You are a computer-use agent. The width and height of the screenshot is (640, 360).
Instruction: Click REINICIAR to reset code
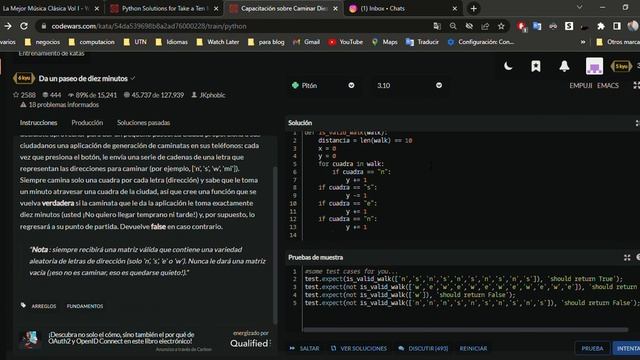coord(473,348)
